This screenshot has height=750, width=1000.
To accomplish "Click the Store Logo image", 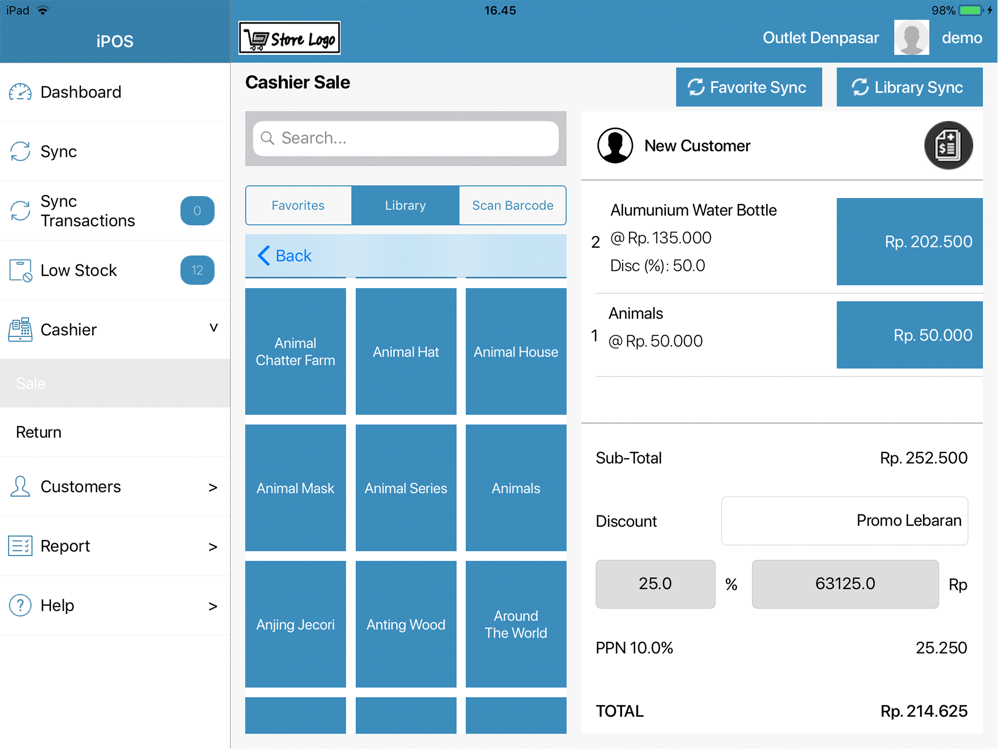I will (x=290, y=39).
